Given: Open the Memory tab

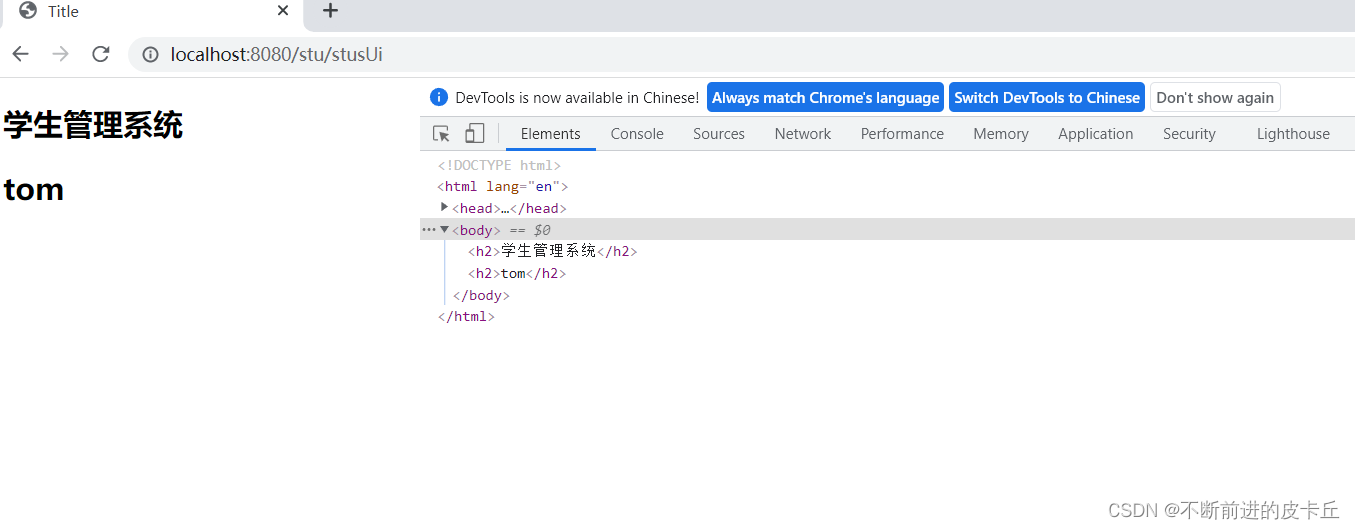Looking at the screenshot, I should point(1001,134).
